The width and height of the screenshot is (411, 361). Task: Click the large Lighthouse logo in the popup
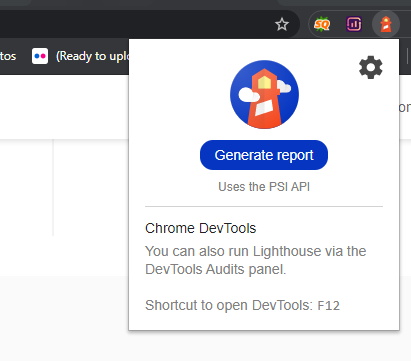(264, 94)
